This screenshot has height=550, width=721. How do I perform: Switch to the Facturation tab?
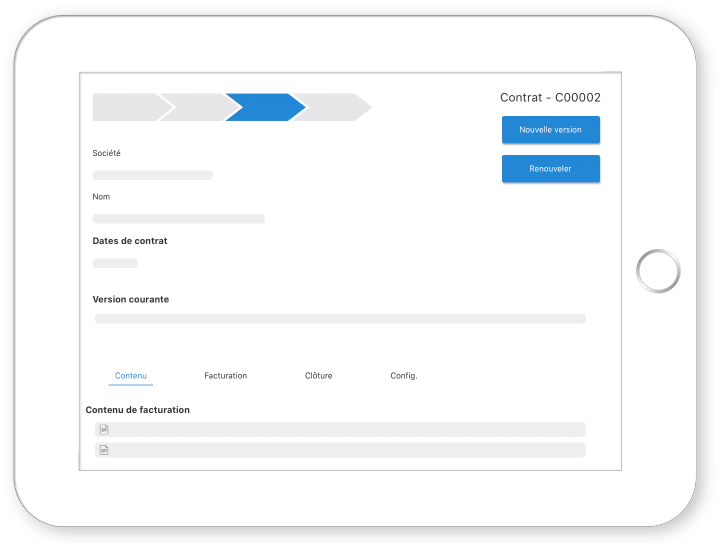click(225, 376)
